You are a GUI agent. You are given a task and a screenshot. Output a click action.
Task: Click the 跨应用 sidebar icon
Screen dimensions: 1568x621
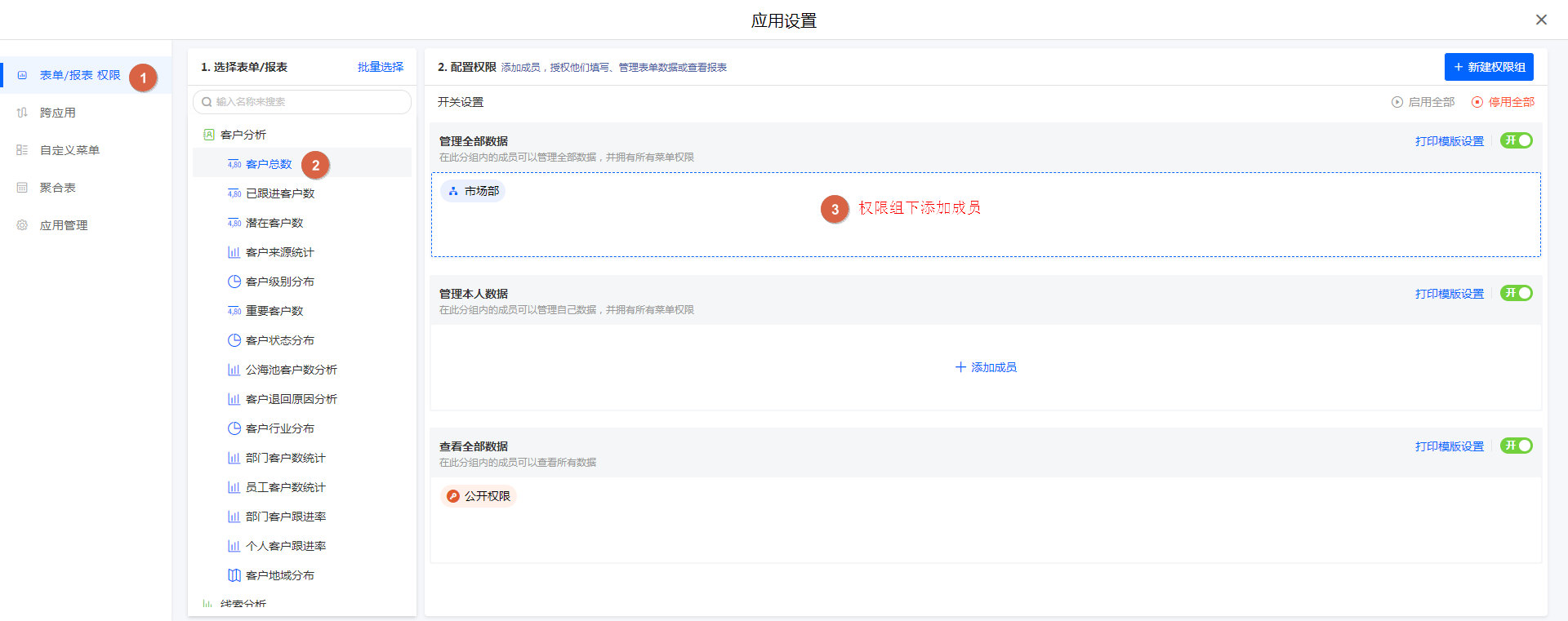point(22,113)
